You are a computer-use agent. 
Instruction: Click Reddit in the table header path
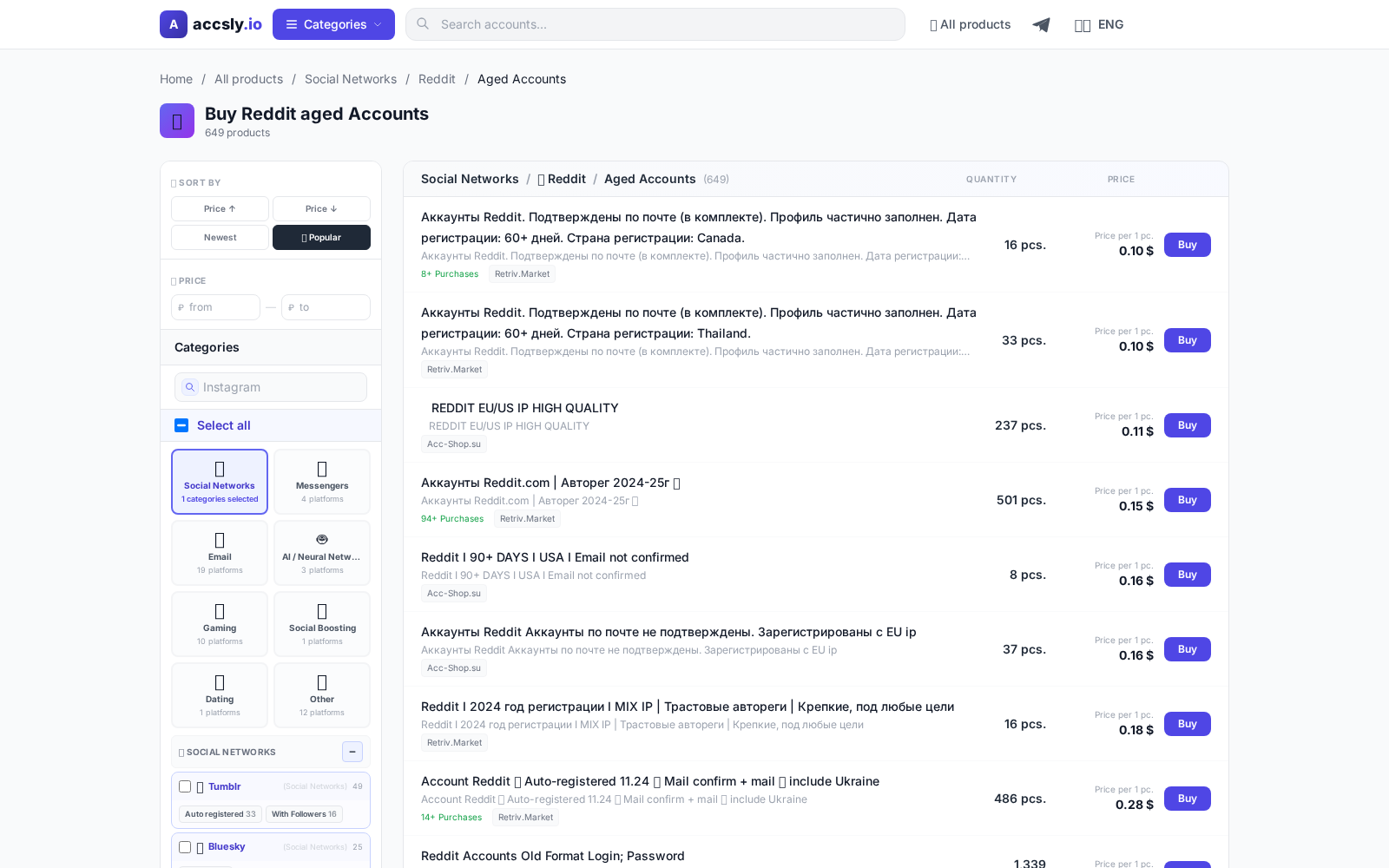[562, 179]
